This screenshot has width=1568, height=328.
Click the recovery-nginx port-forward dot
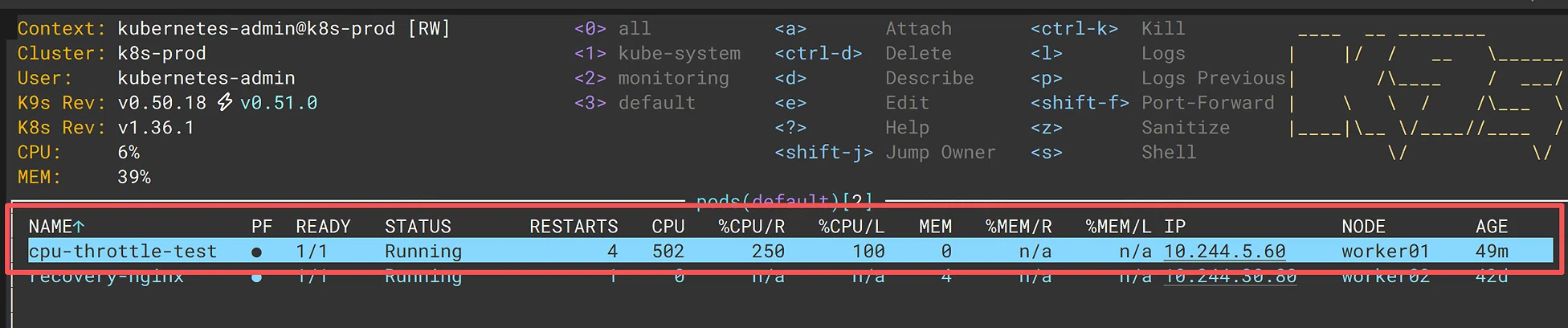[256, 277]
